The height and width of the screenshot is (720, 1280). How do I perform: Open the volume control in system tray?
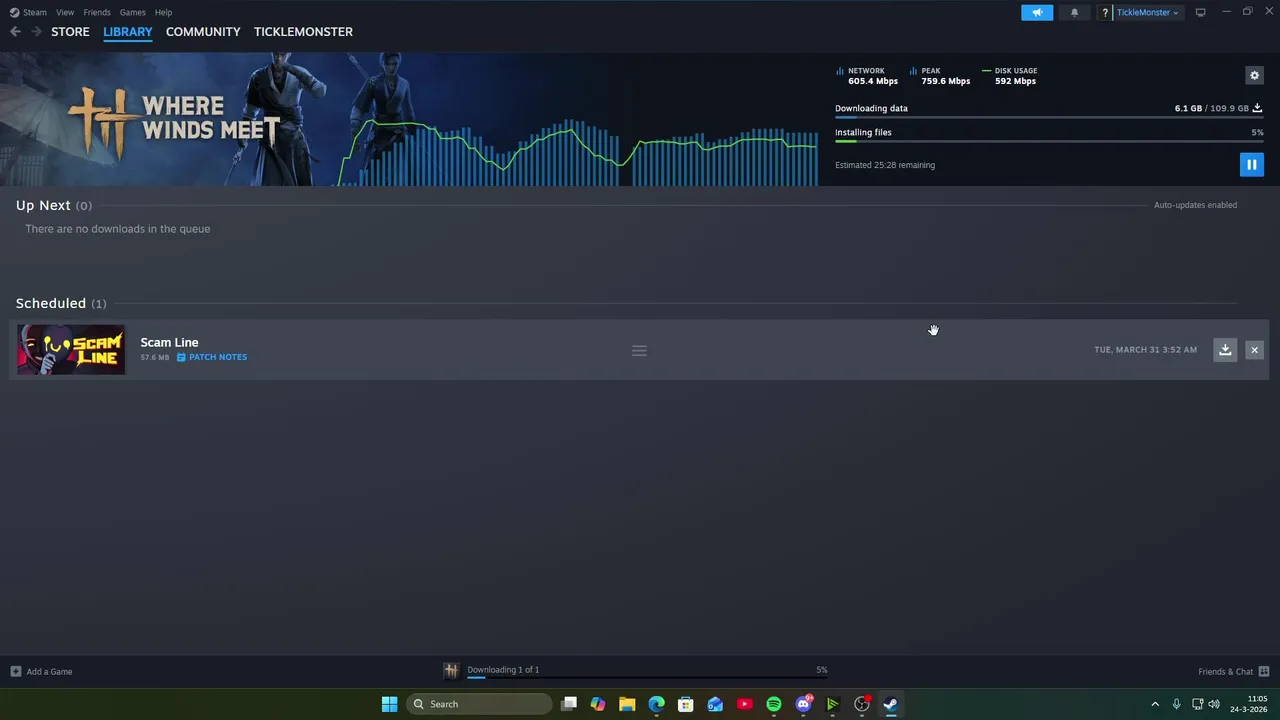[x=1214, y=704]
